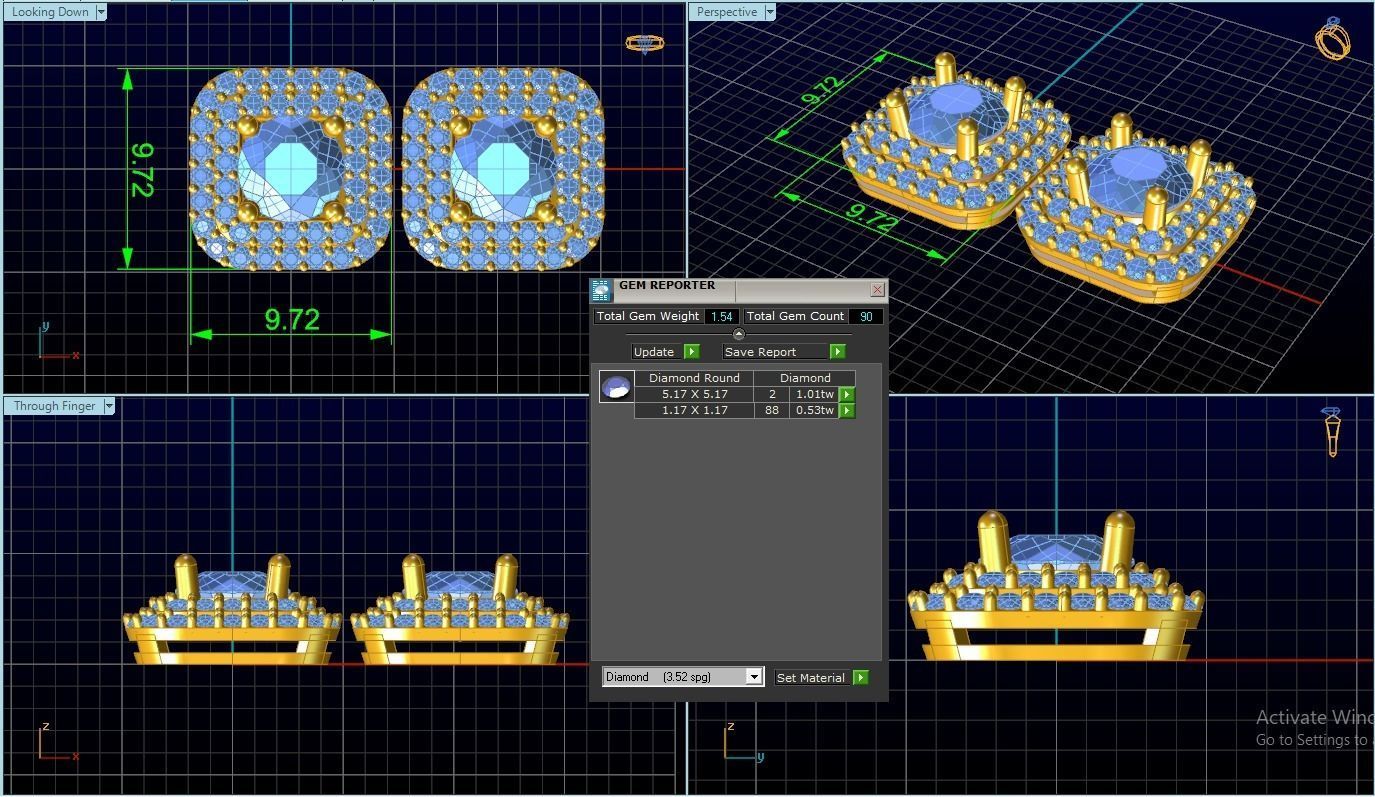Click green arrow for 0.53tw row
1375x797 pixels.
point(847,410)
